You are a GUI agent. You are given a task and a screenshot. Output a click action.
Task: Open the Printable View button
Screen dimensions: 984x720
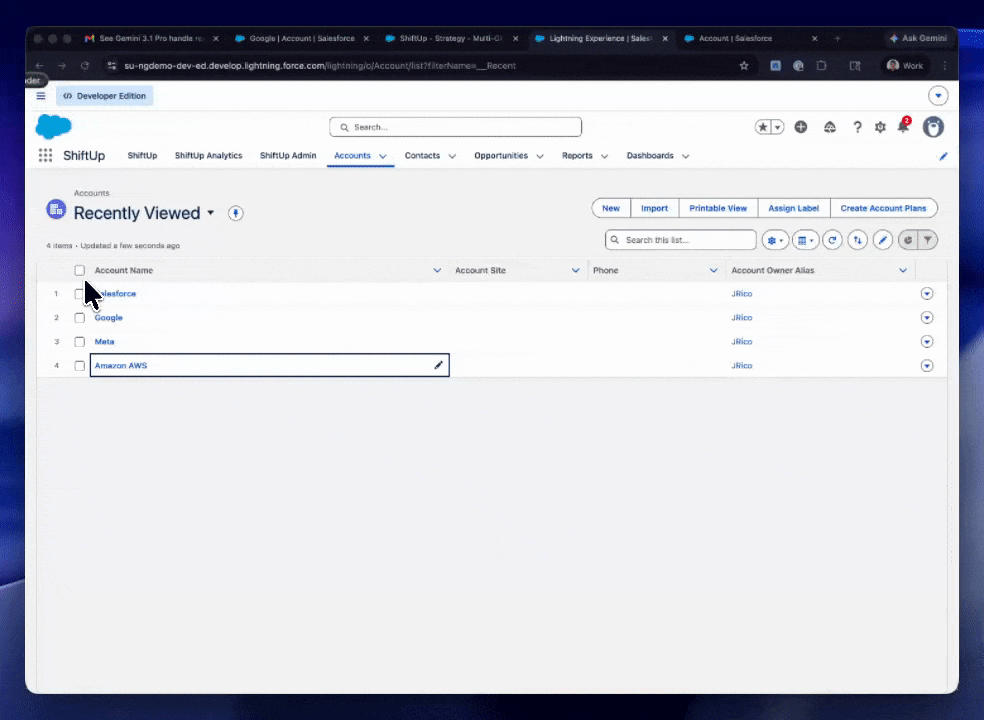click(x=718, y=208)
